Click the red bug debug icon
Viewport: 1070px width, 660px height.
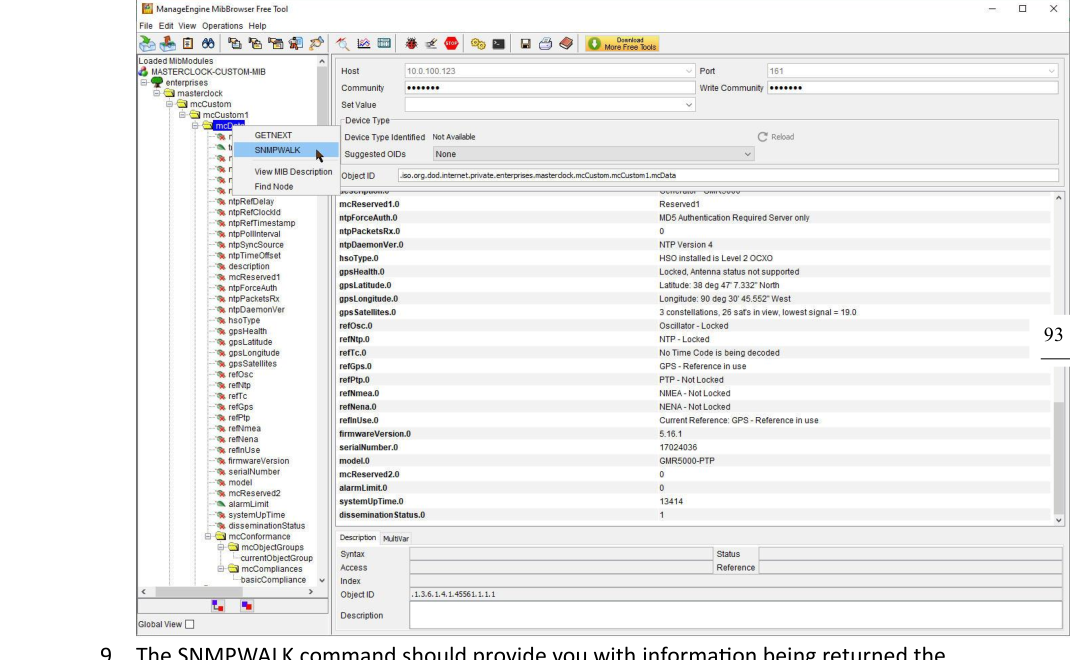tap(411, 44)
